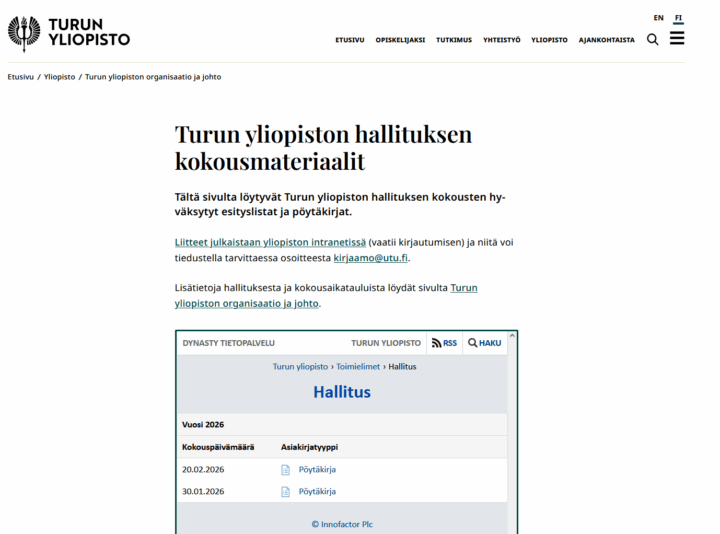Screen dimensions: 720x534
Task: Click the DYNASTY TIETOPALVELU header text
Action: pos(228,343)
